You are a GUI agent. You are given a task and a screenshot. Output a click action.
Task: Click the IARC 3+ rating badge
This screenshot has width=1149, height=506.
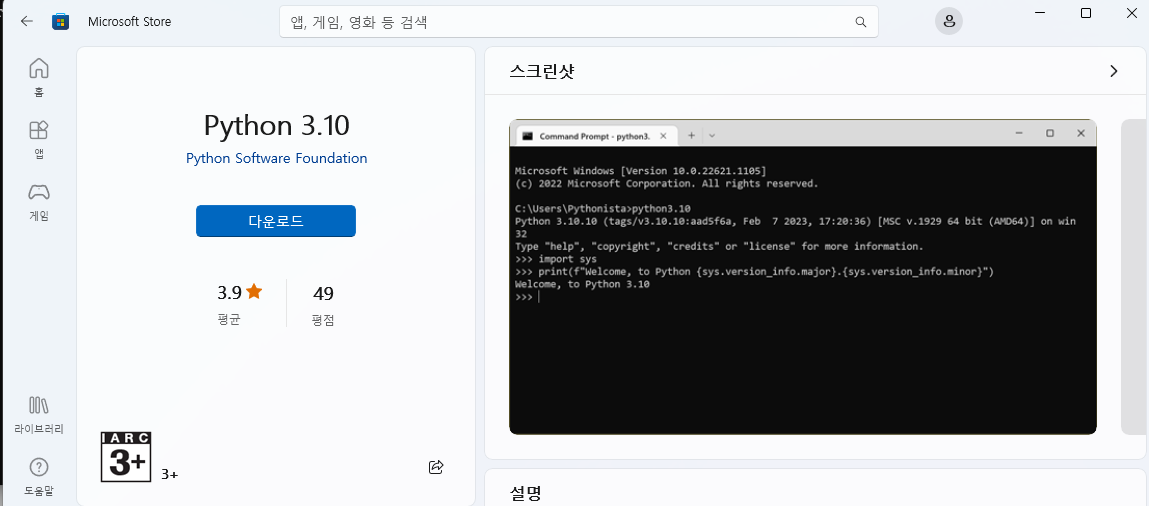click(125, 456)
